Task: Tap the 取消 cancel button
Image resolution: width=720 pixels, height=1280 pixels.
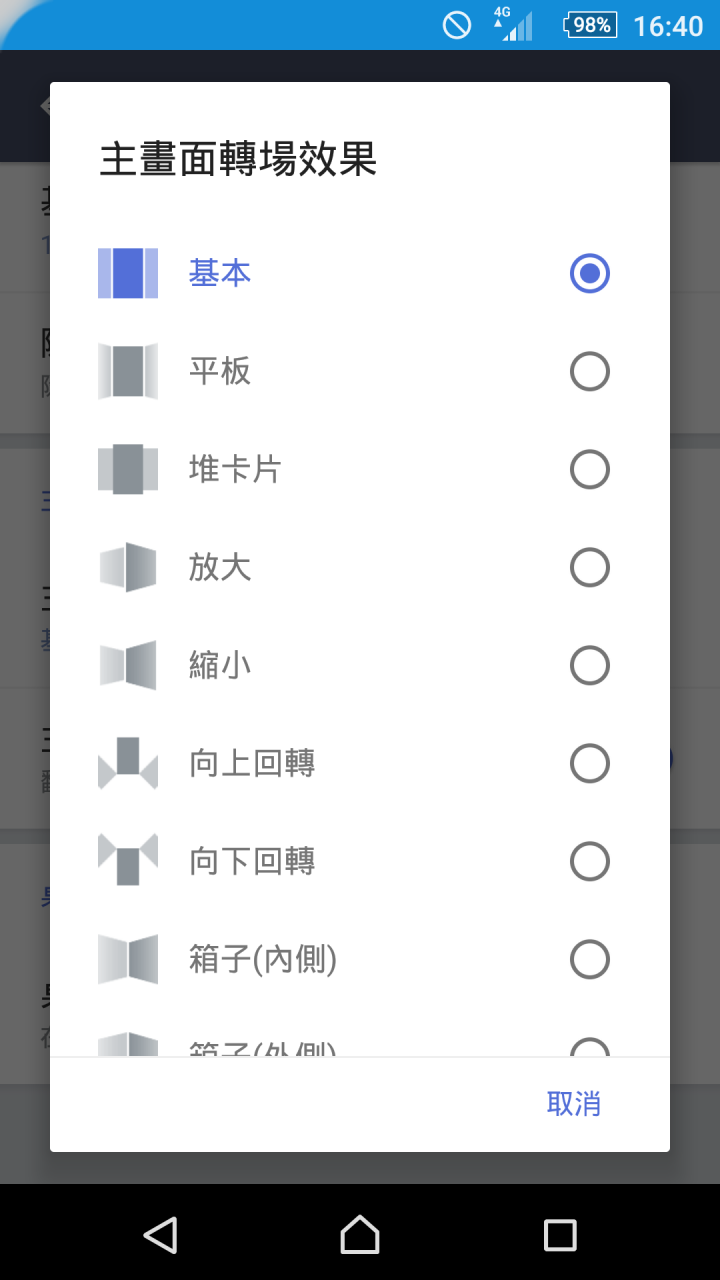Action: click(x=574, y=1103)
